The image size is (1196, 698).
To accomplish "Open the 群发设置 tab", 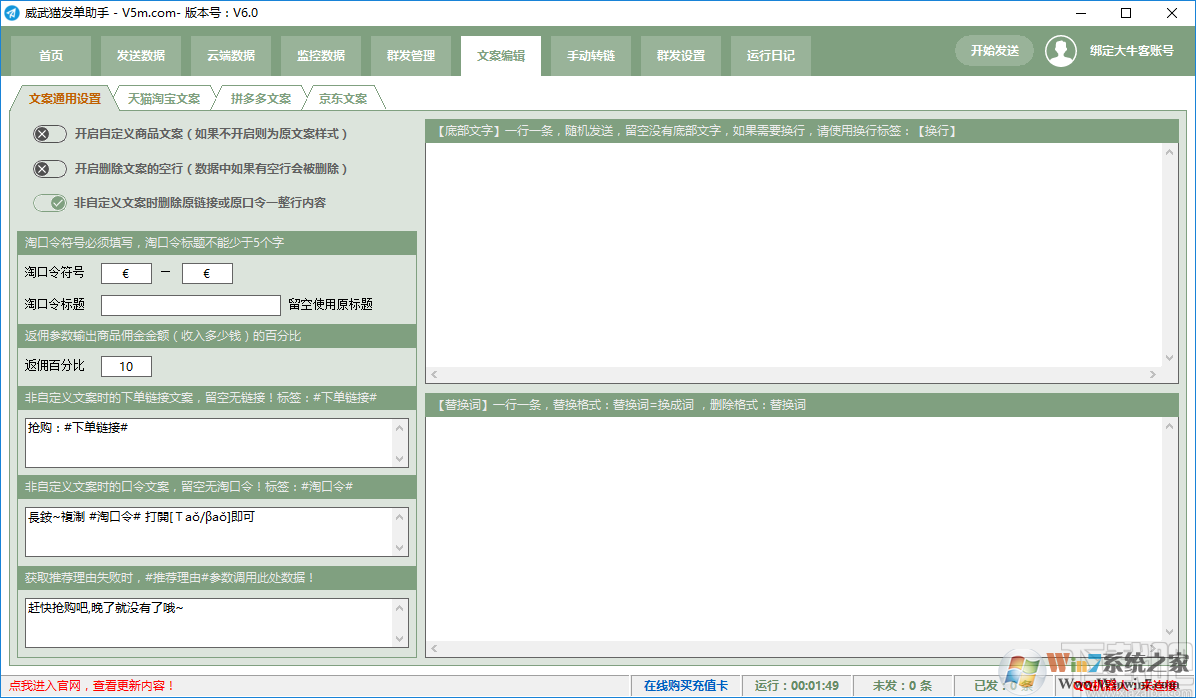I will [681, 56].
